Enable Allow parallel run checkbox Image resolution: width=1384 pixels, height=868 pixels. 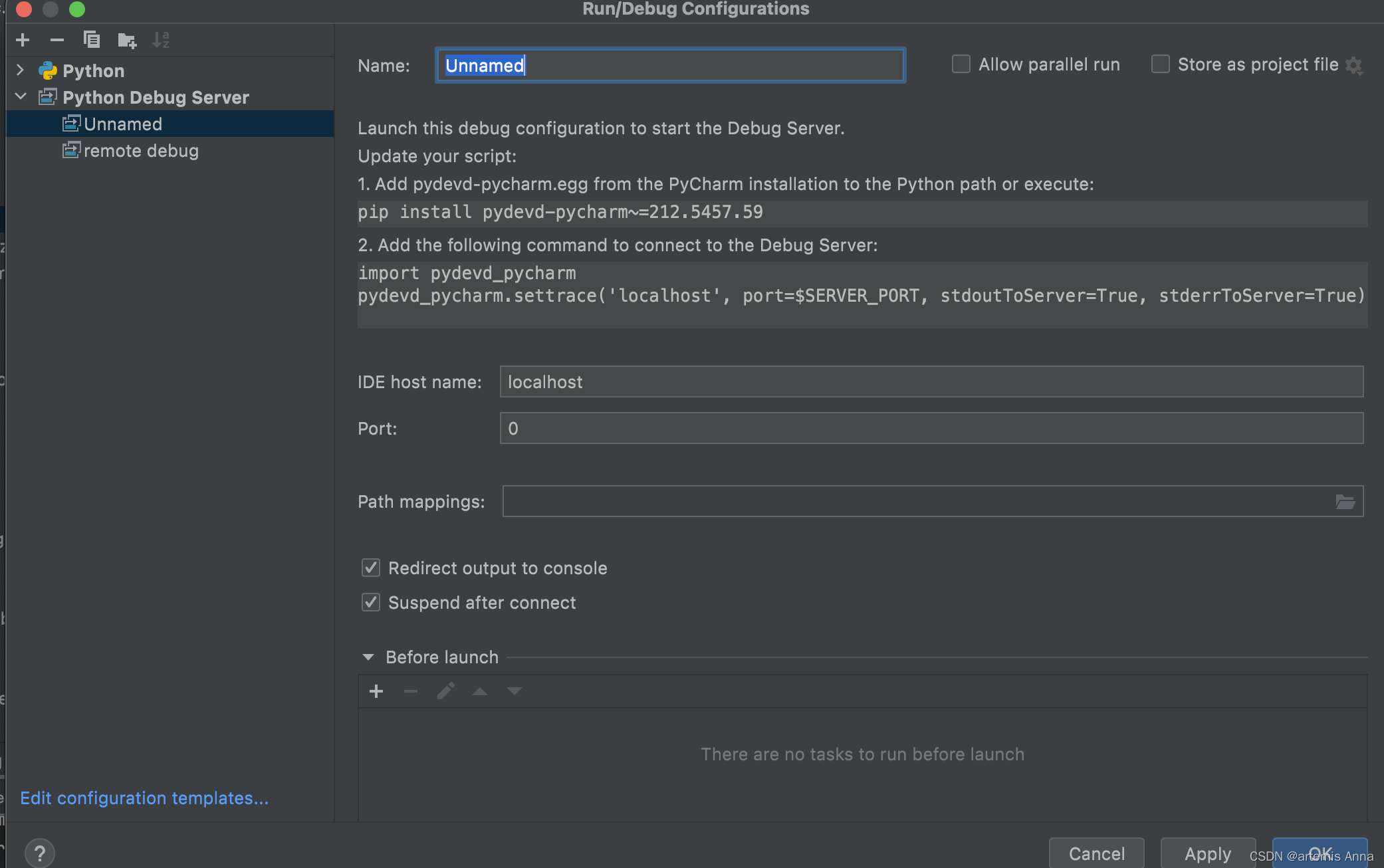[961, 64]
